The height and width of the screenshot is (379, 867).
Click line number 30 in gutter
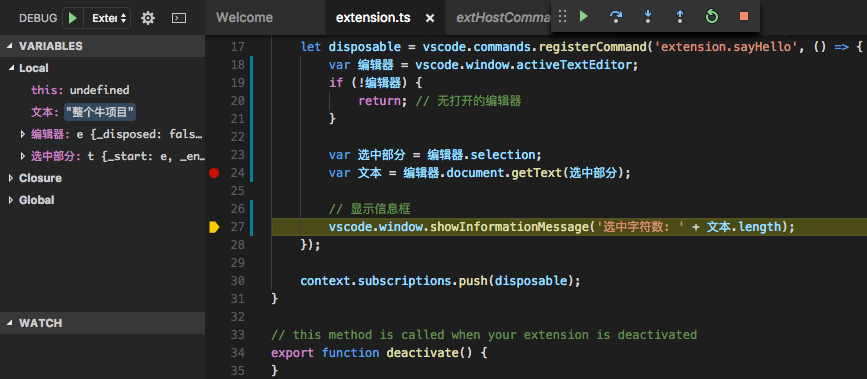click(x=237, y=281)
